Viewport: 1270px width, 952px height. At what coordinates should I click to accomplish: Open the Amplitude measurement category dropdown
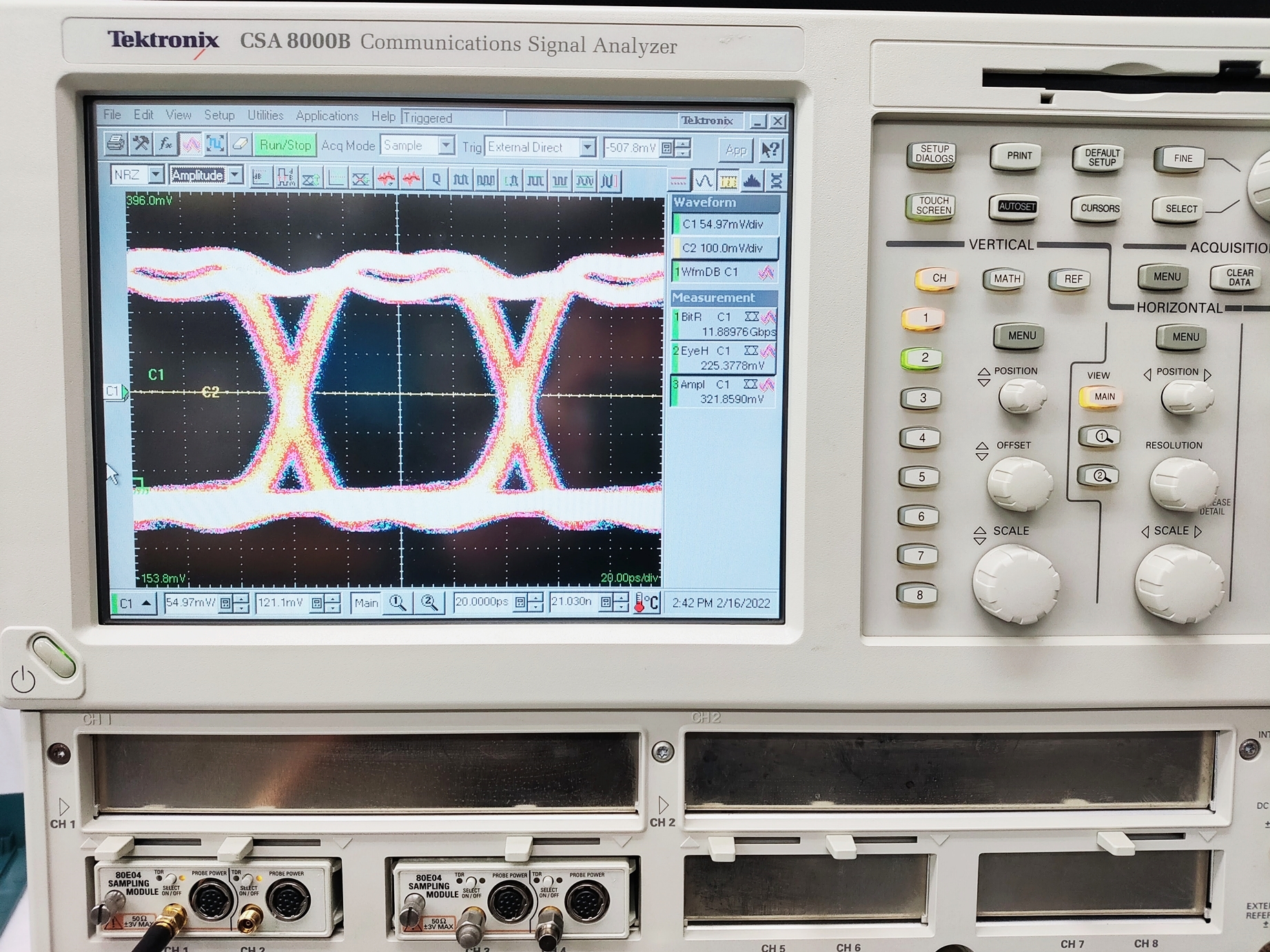tap(235, 176)
